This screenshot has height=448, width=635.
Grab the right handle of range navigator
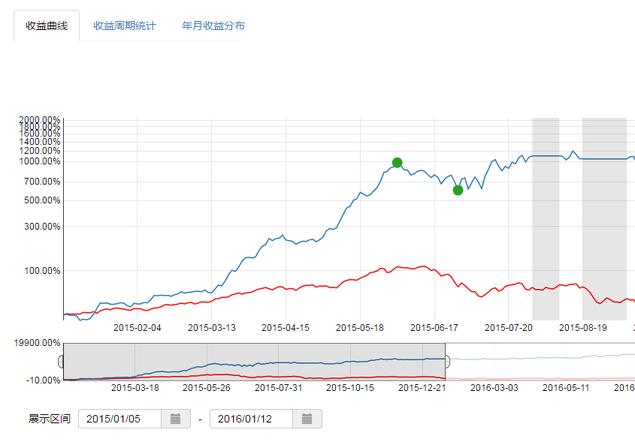[x=445, y=361]
